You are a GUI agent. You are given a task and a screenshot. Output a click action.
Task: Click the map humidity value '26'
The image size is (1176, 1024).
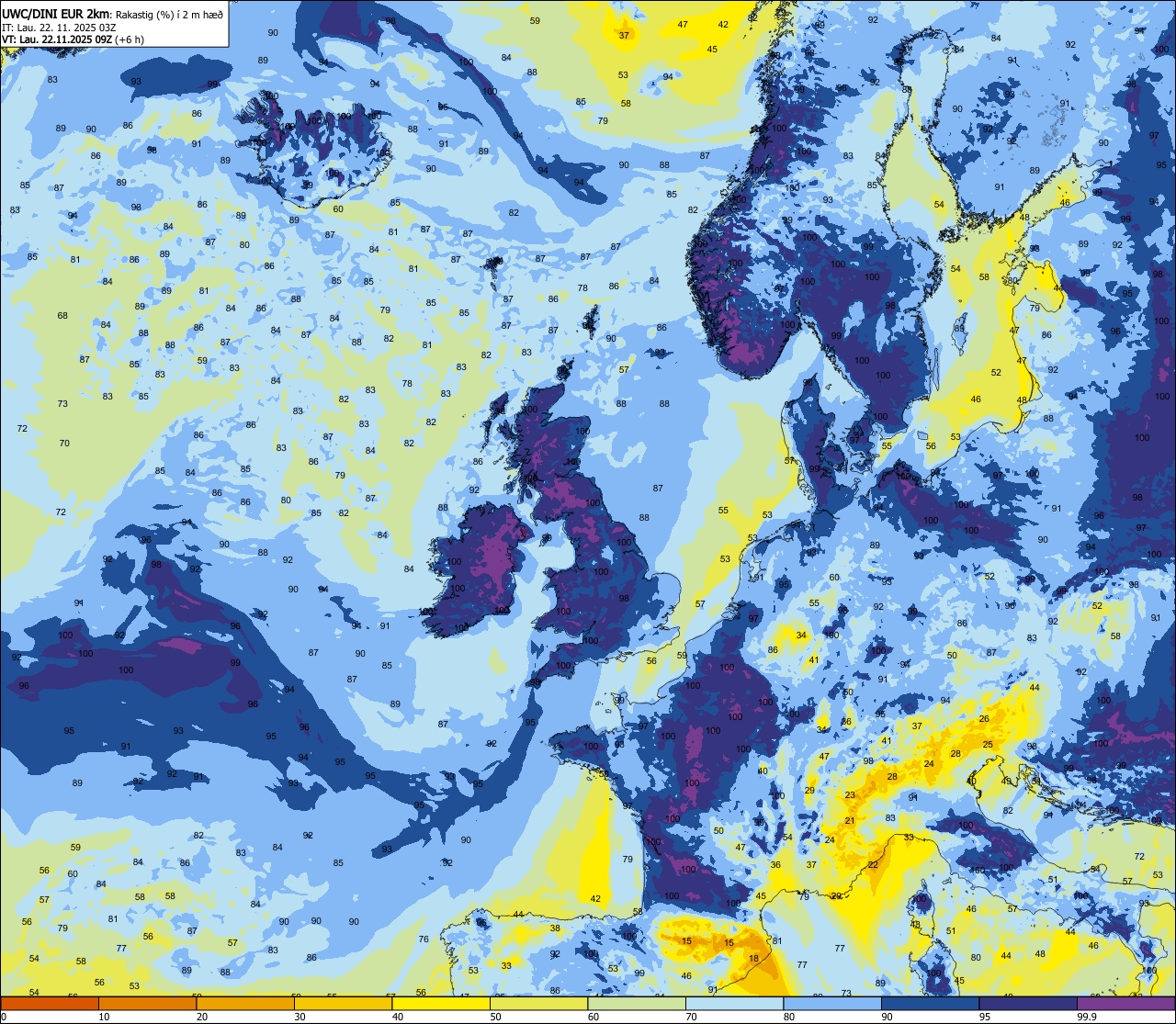[x=984, y=719]
